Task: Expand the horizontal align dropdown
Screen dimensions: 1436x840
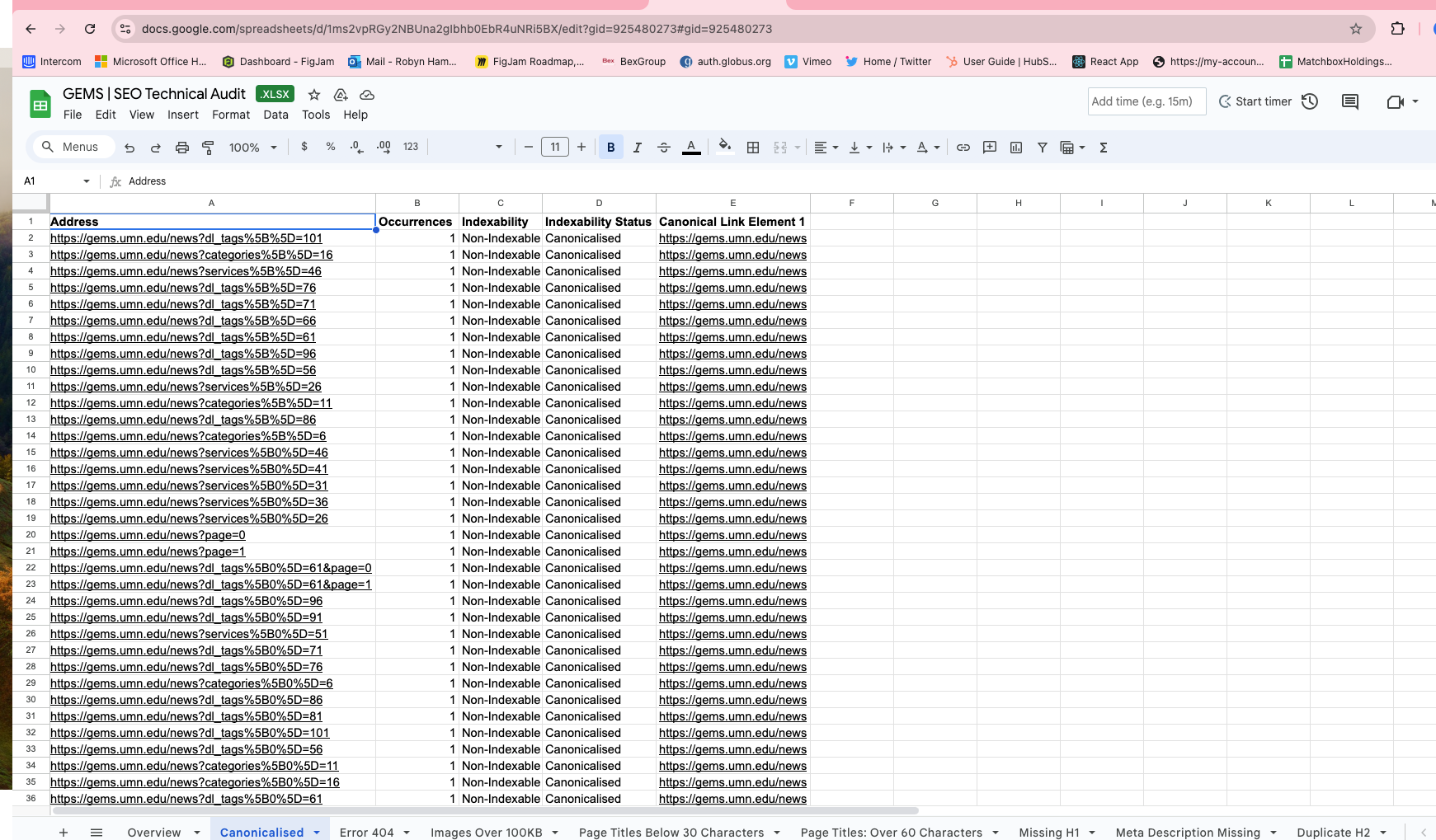Action: coord(826,148)
